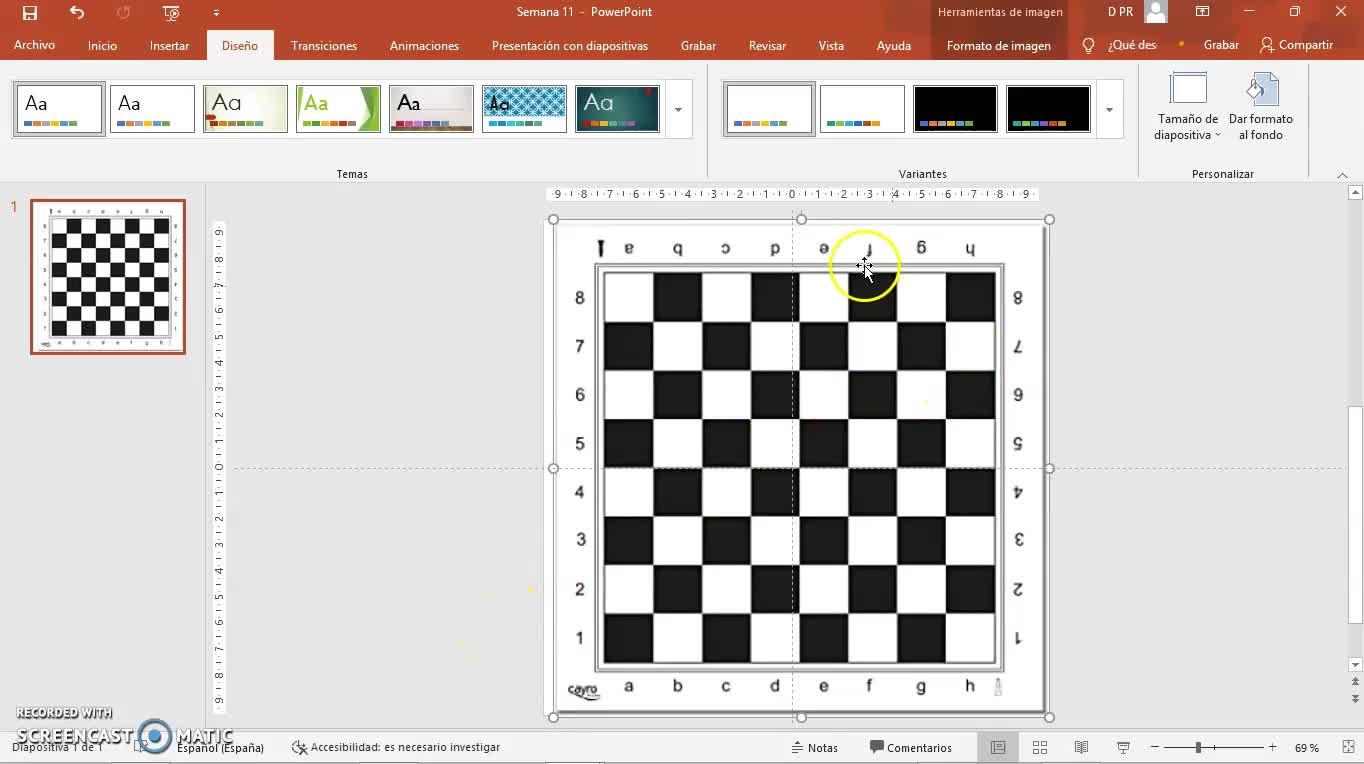
Task: Select slide 1 chessboard thumbnail
Action: (x=108, y=277)
